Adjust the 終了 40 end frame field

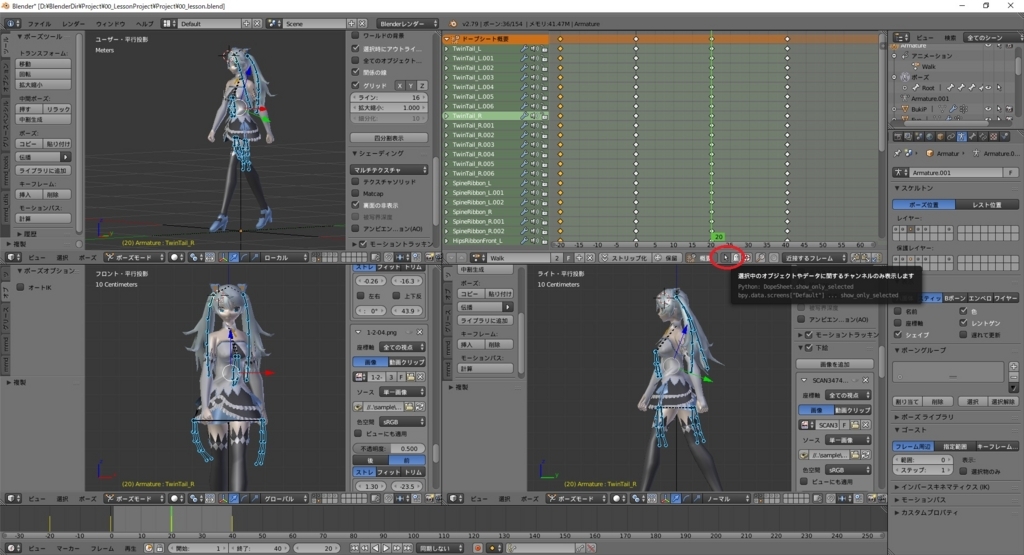pyautogui.click(x=261, y=548)
